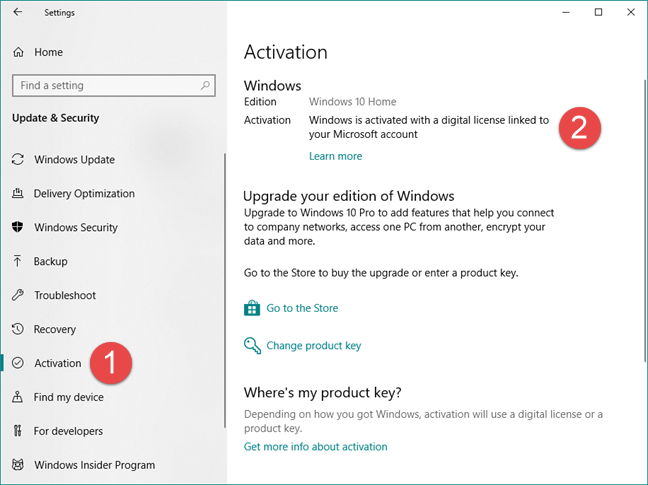Click the For developers tools icon
The width and height of the screenshot is (648, 485).
[x=17, y=431]
